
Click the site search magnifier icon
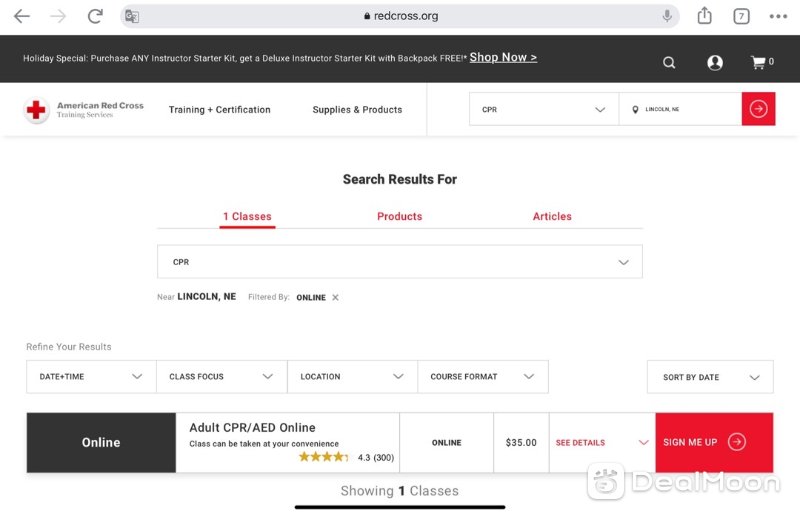coord(669,62)
